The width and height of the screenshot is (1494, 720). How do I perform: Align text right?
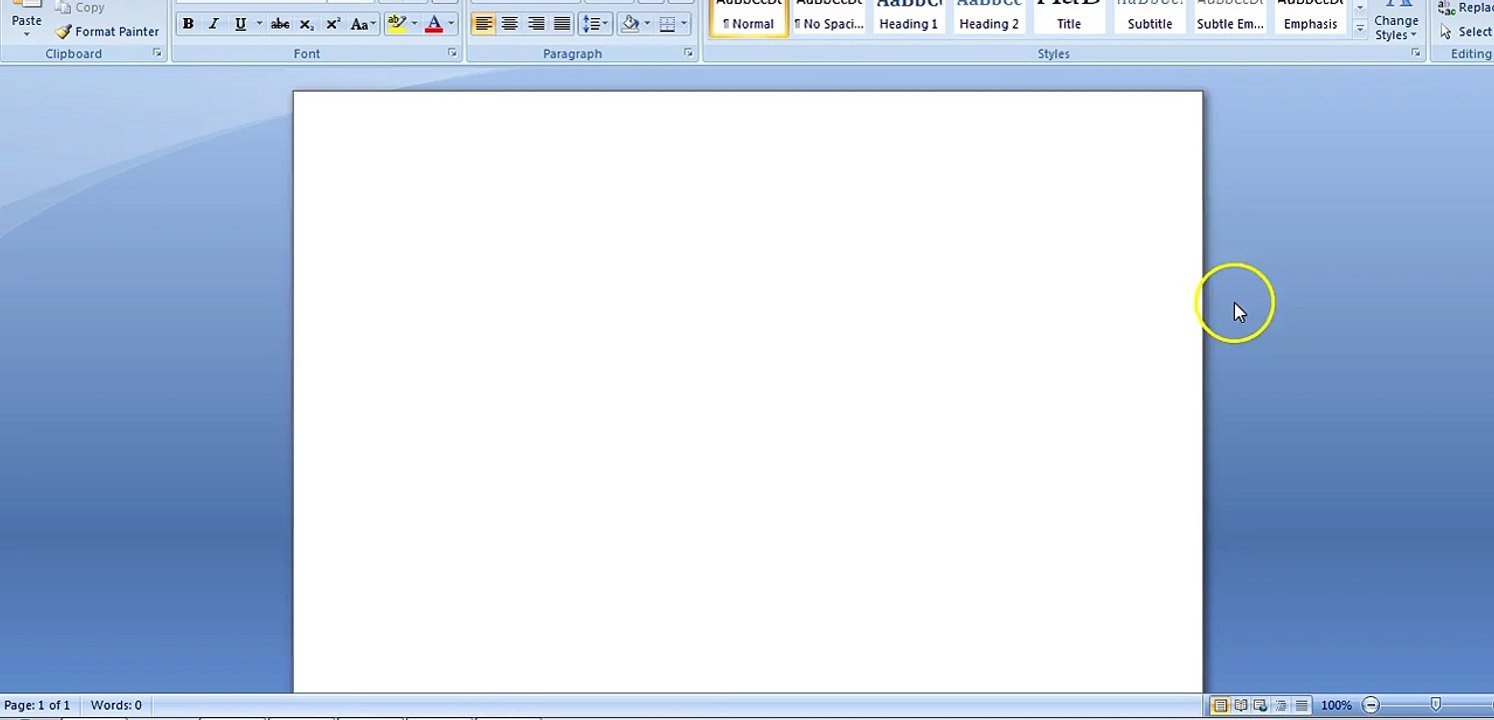536,24
